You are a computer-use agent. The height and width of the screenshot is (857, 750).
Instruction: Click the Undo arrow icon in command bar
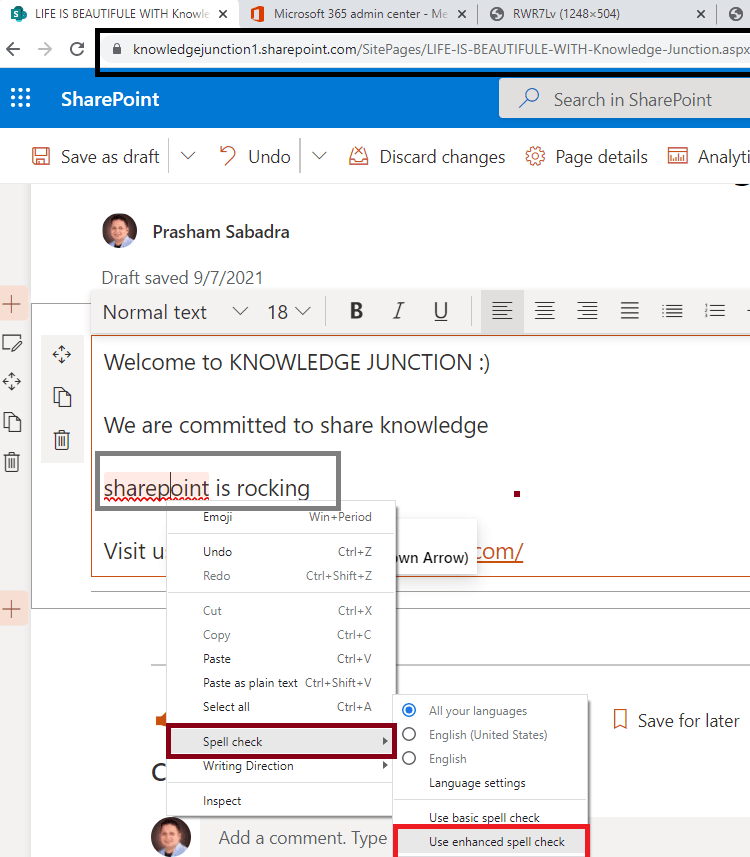227,156
